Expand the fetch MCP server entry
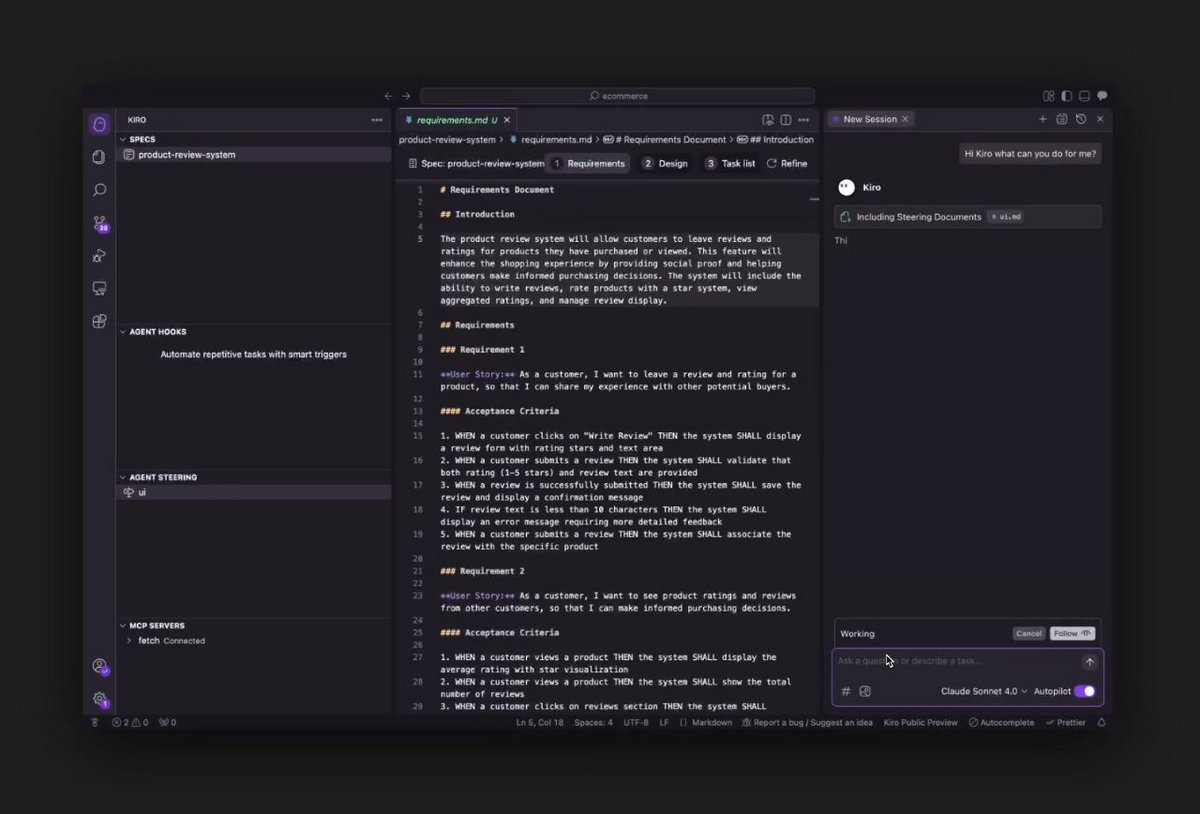1200x814 pixels. (129, 640)
